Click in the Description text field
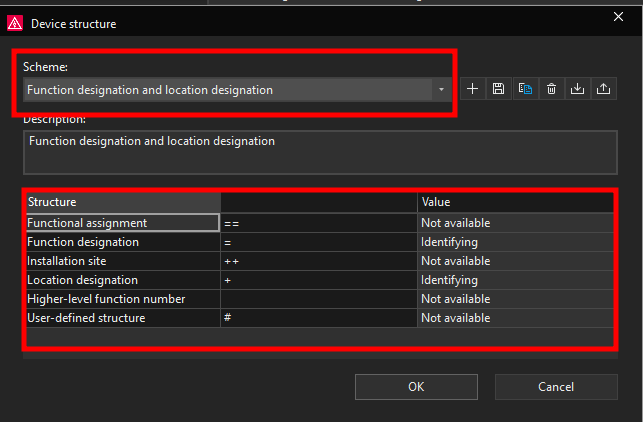 coord(320,153)
